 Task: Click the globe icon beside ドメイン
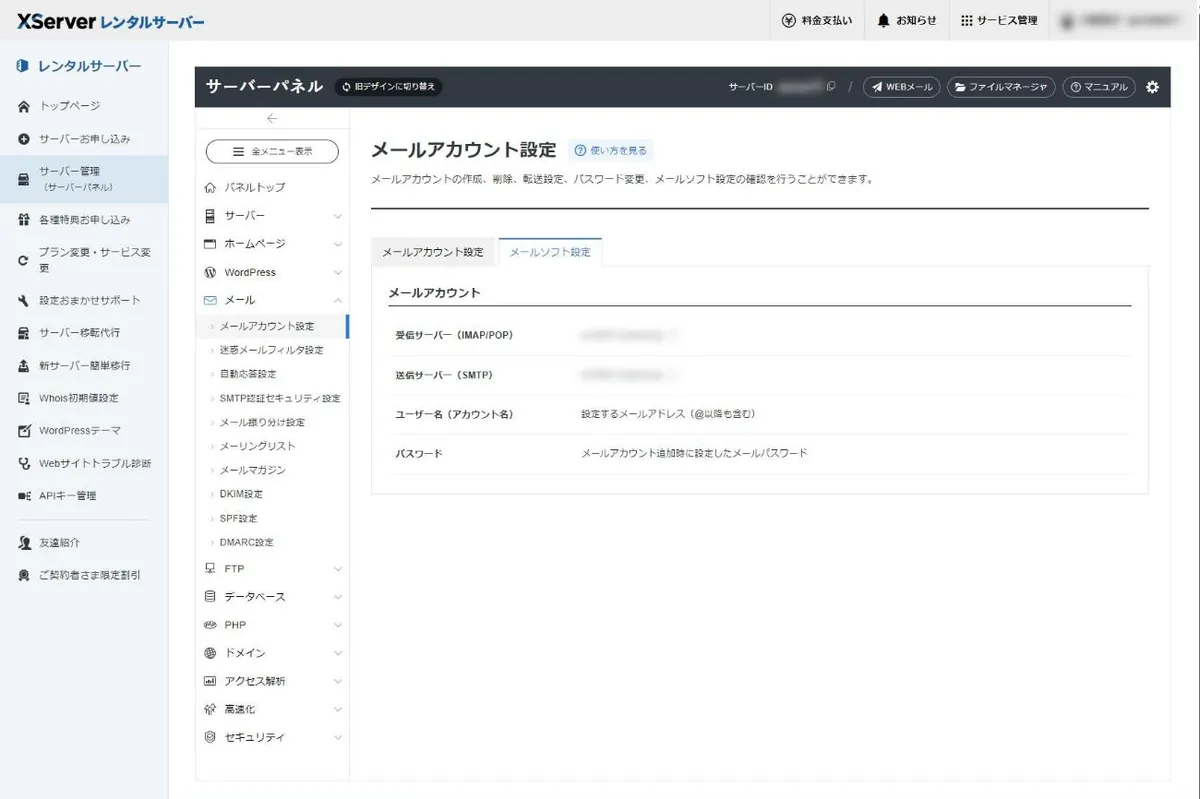210,653
